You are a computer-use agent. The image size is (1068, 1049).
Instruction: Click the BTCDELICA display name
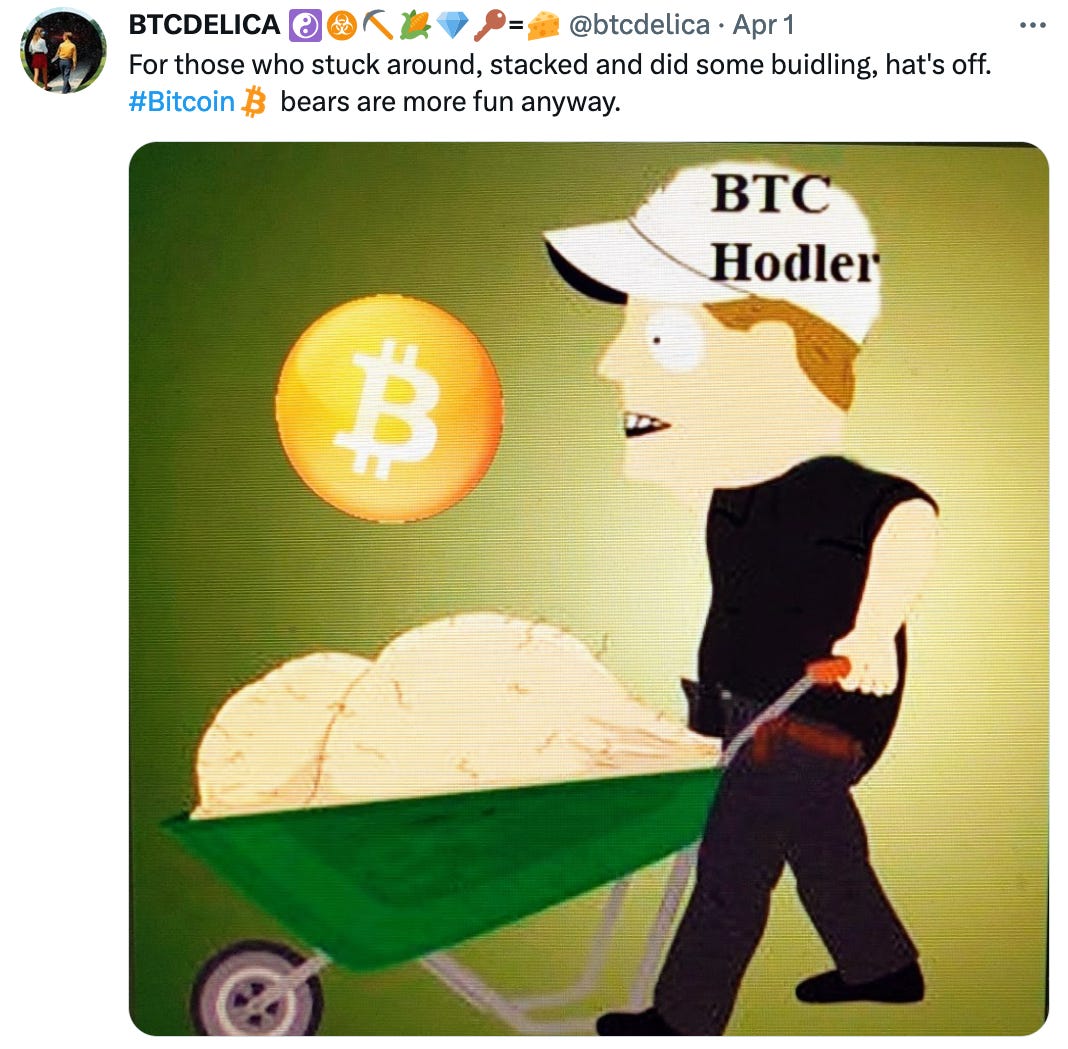pyautogui.click(x=204, y=25)
